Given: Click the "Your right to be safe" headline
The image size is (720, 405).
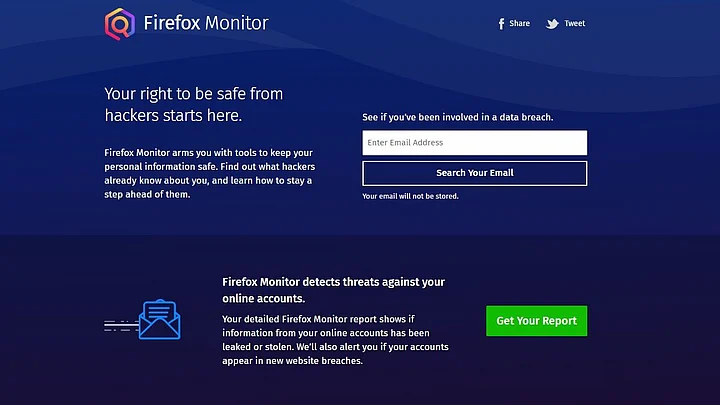Looking at the screenshot, I should [193, 94].
